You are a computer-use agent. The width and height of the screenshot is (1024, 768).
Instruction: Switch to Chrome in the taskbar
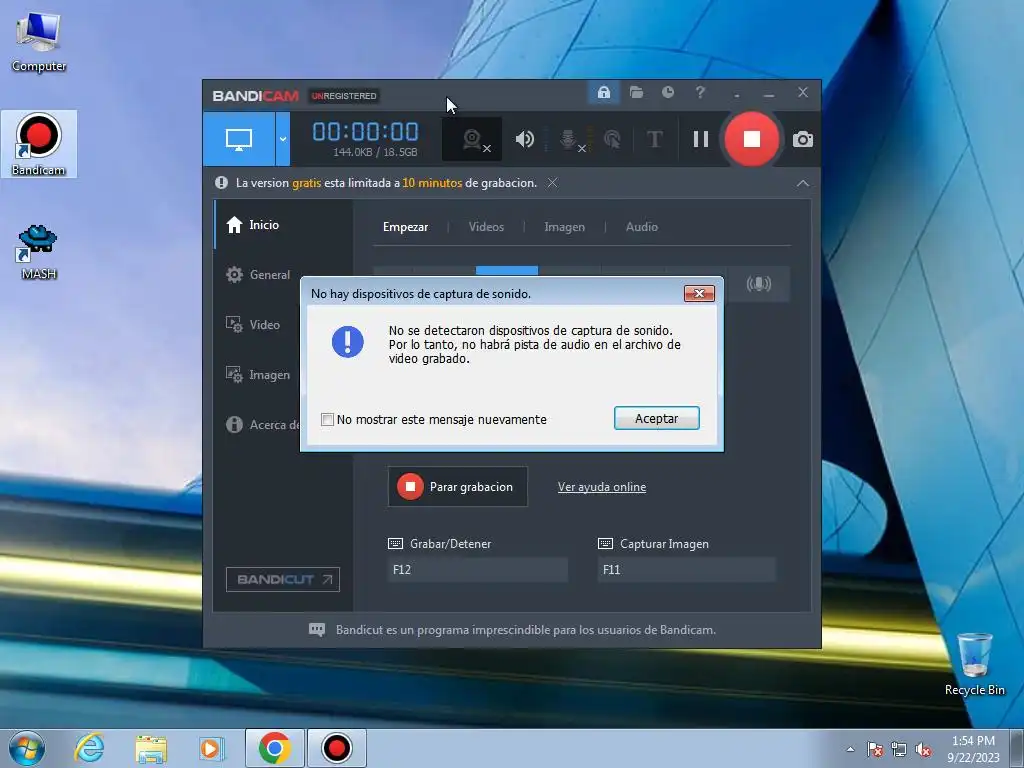(274, 748)
